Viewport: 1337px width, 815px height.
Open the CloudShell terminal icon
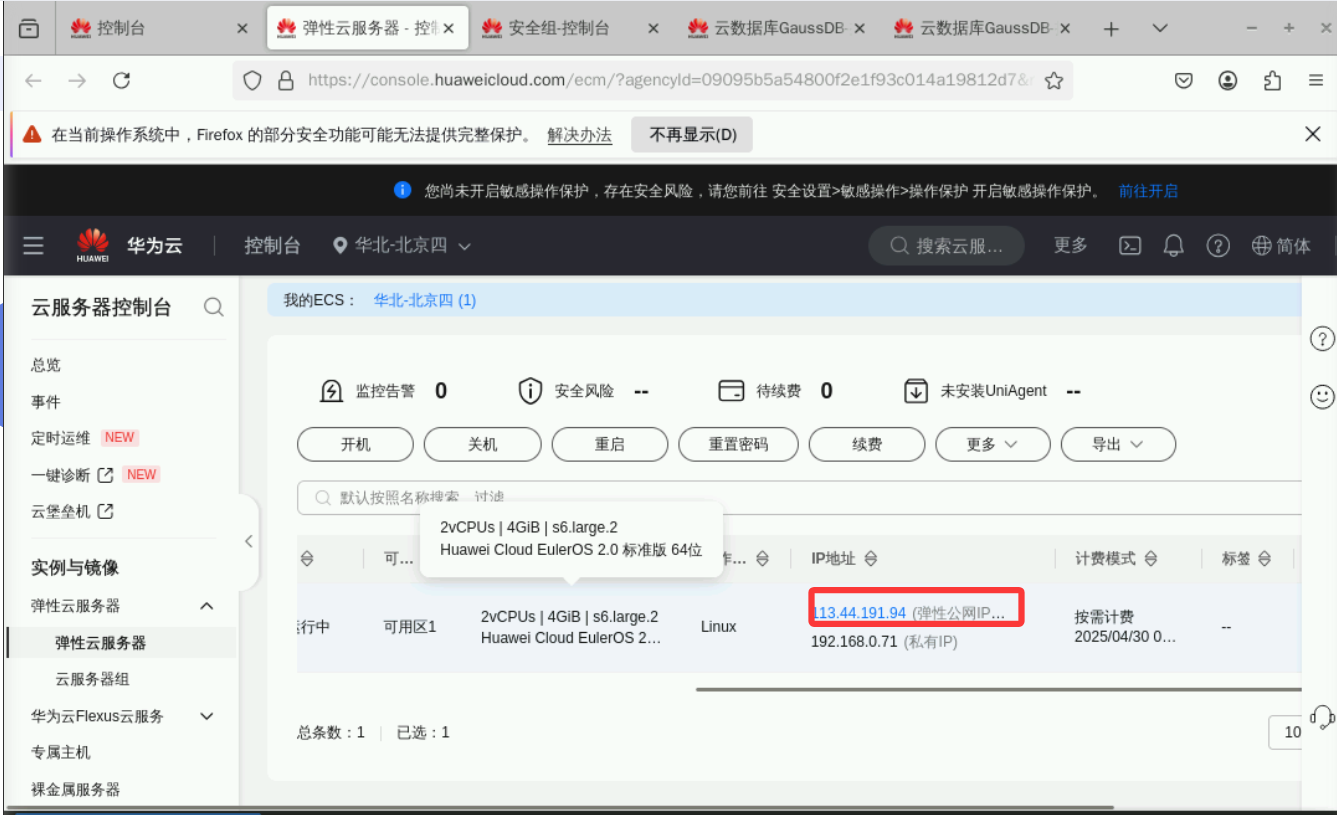pyautogui.click(x=1130, y=246)
